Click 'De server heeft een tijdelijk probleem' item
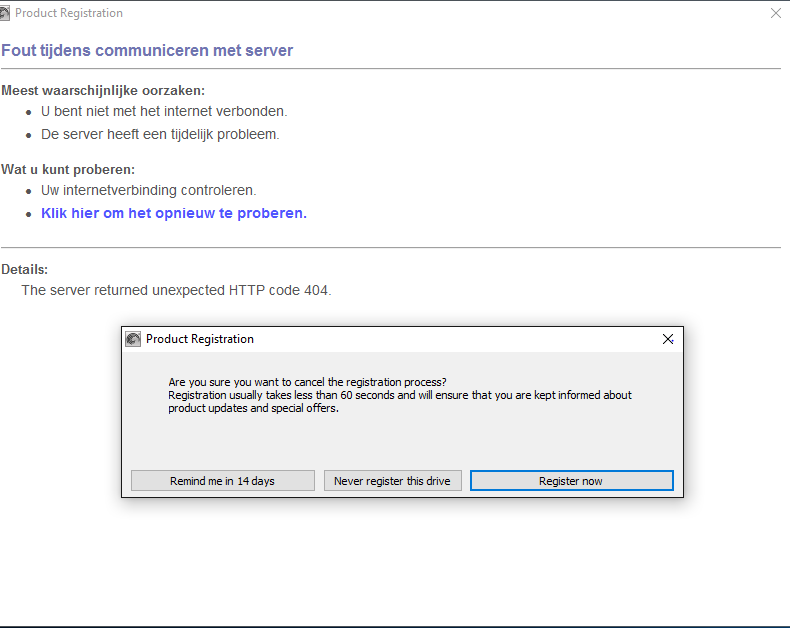The image size is (790, 628). (160, 134)
